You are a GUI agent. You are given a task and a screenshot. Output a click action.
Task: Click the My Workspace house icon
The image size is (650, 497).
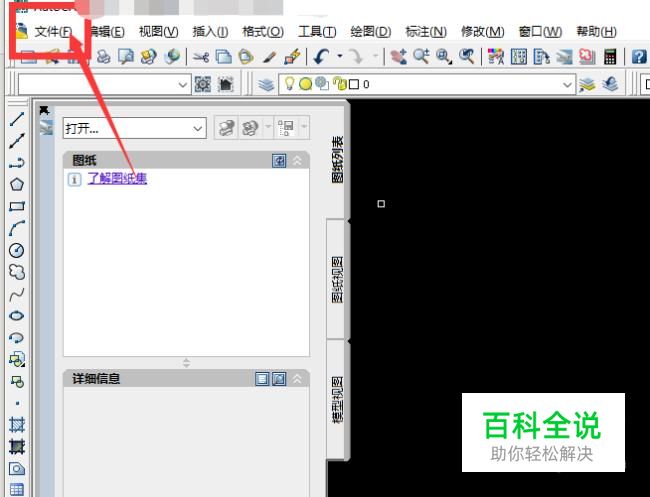click(226, 85)
